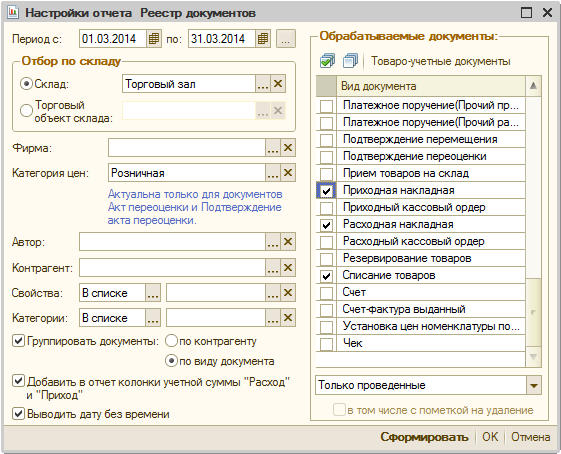Clear the Контрагент field with X

288,268
